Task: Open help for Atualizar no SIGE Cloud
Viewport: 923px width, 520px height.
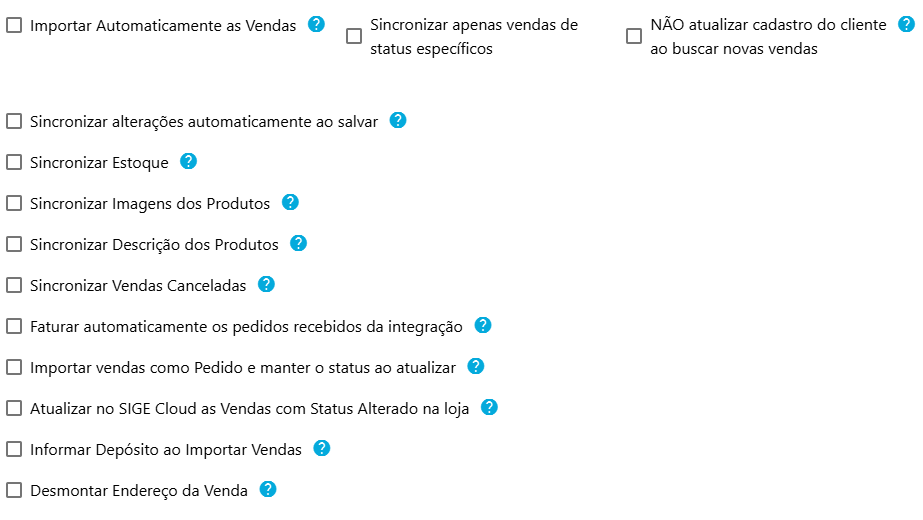Action: [489, 407]
